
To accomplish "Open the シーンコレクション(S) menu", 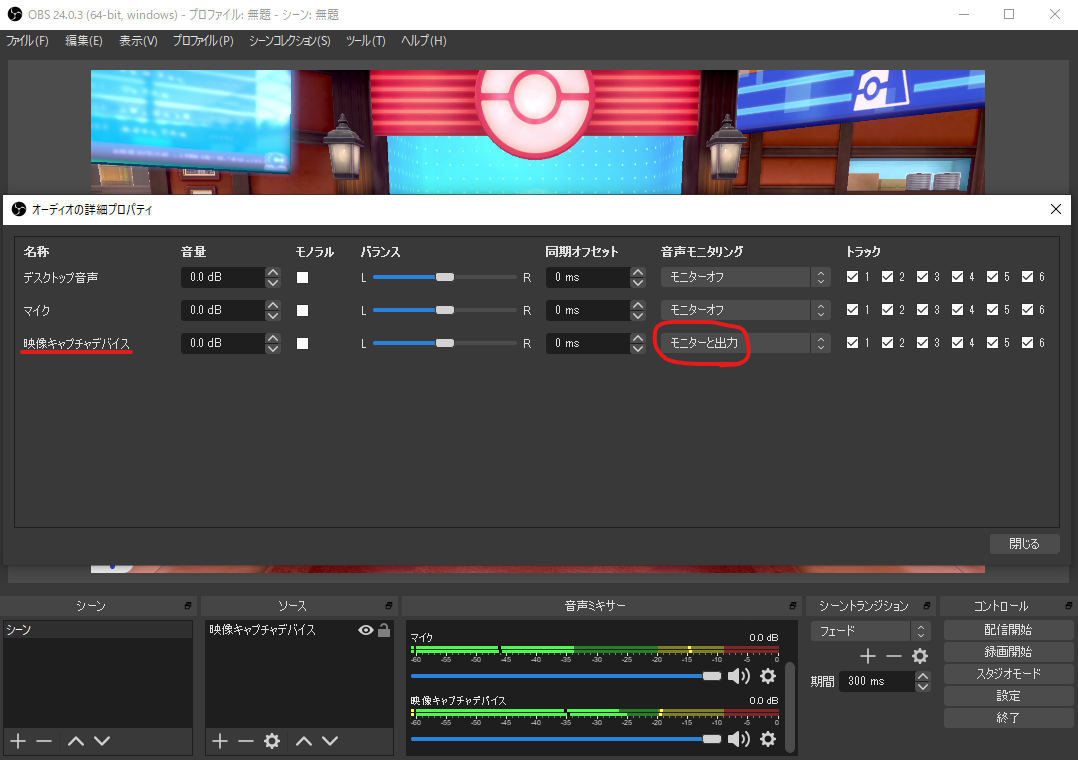I will point(289,41).
